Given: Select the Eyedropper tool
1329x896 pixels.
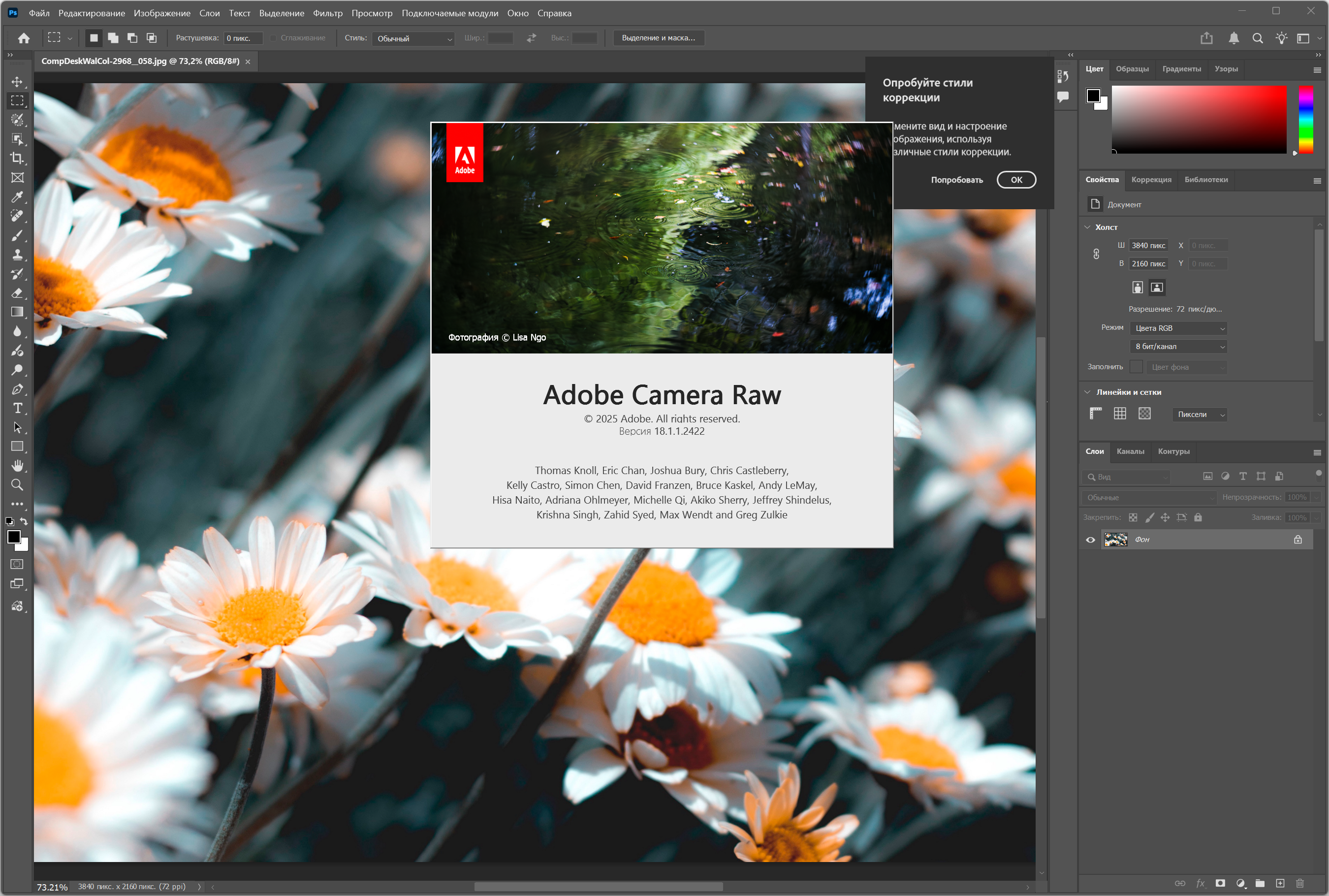Looking at the screenshot, I should pos(17,197).
